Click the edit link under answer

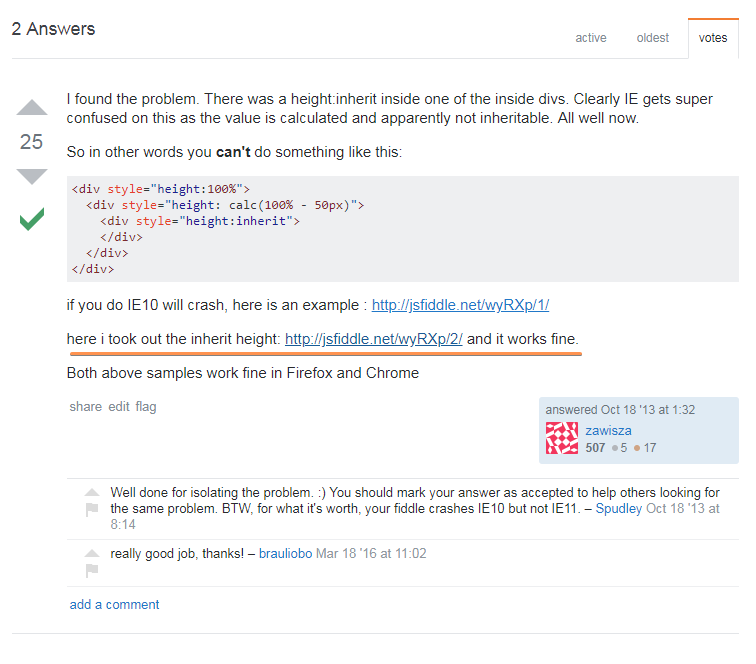click(118, 407)
